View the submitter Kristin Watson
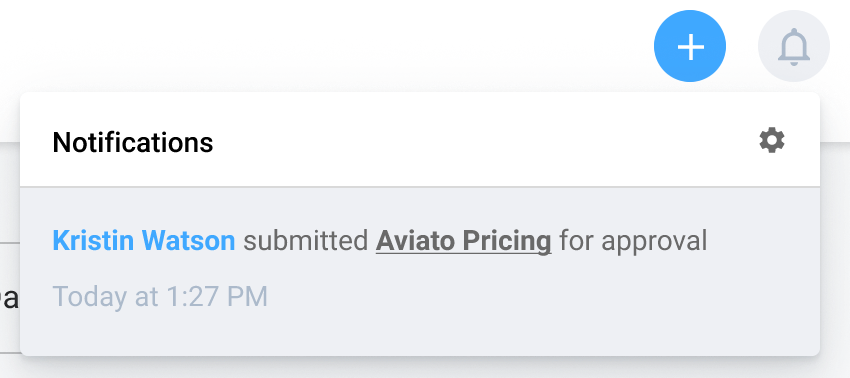850x378 pixels. click(x=144, y=240)
